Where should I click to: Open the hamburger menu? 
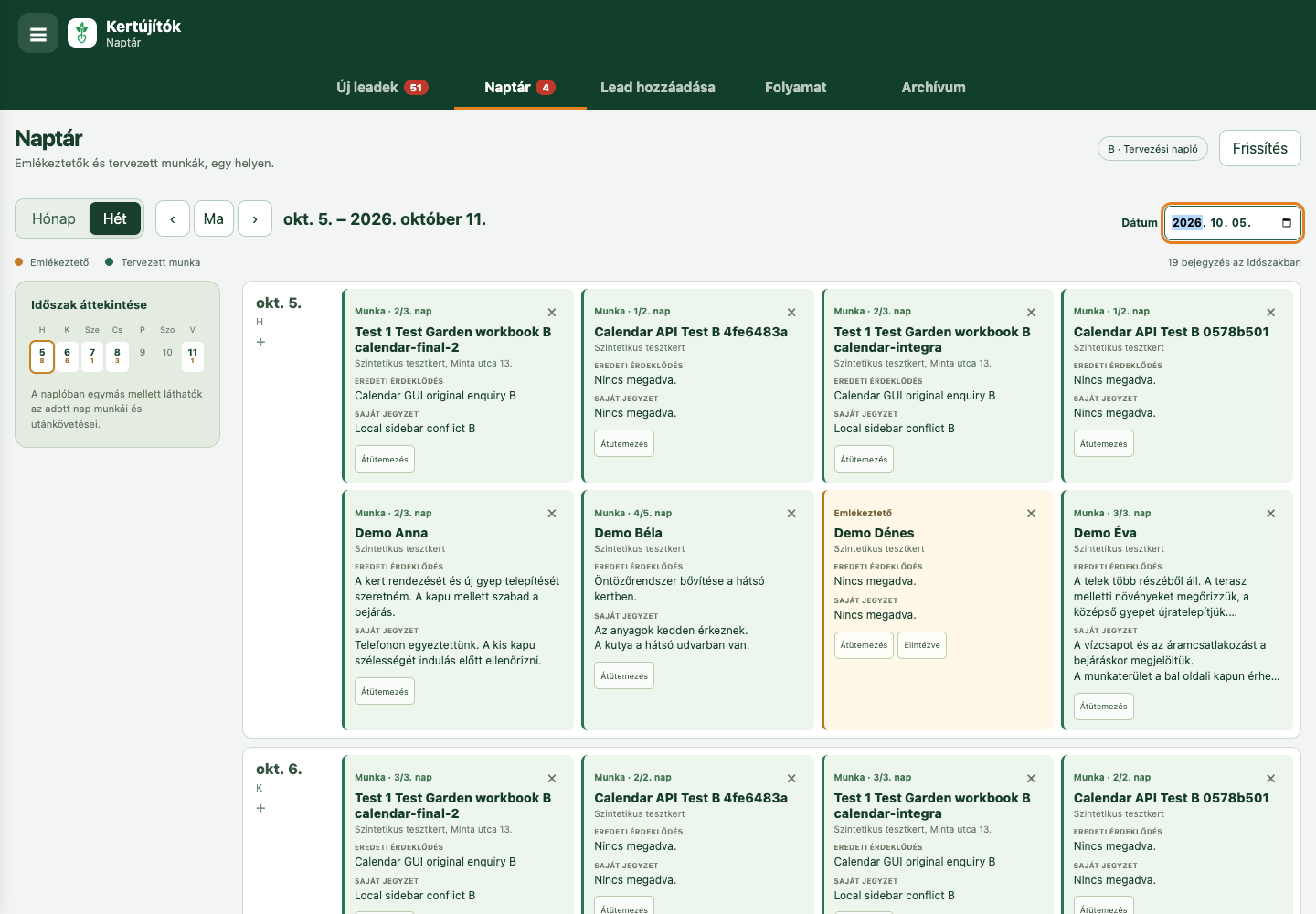(38, 34)
